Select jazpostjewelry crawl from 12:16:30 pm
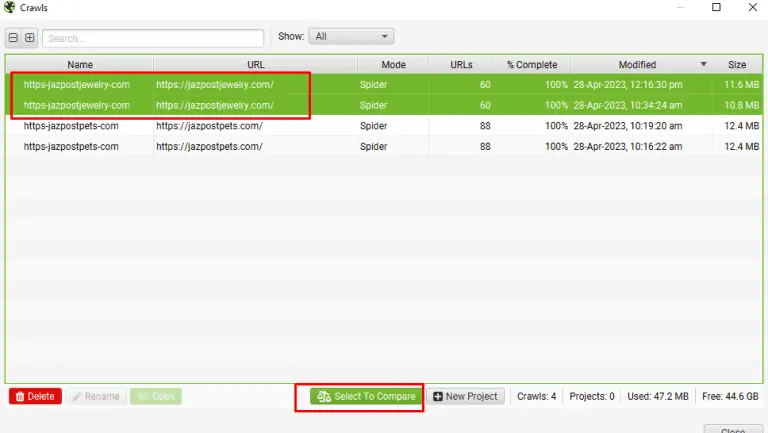Viewport: 768px width, 433px height. tap(384, 84)
